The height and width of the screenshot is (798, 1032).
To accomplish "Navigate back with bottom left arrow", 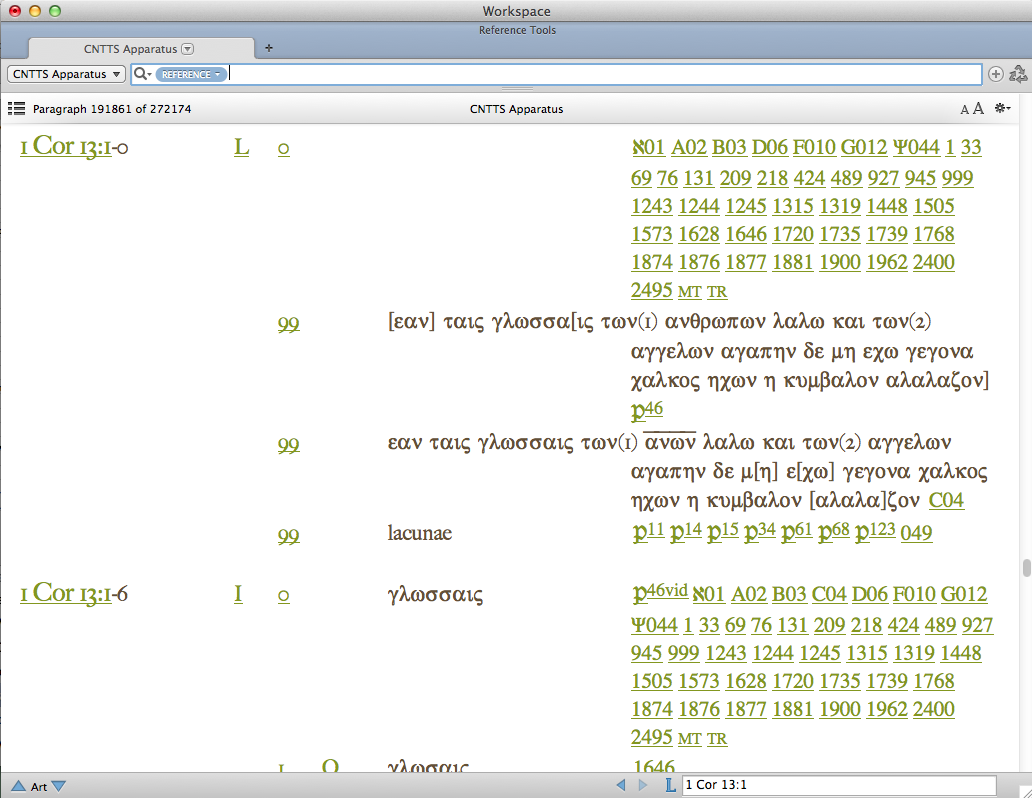I will click(620, 786).
